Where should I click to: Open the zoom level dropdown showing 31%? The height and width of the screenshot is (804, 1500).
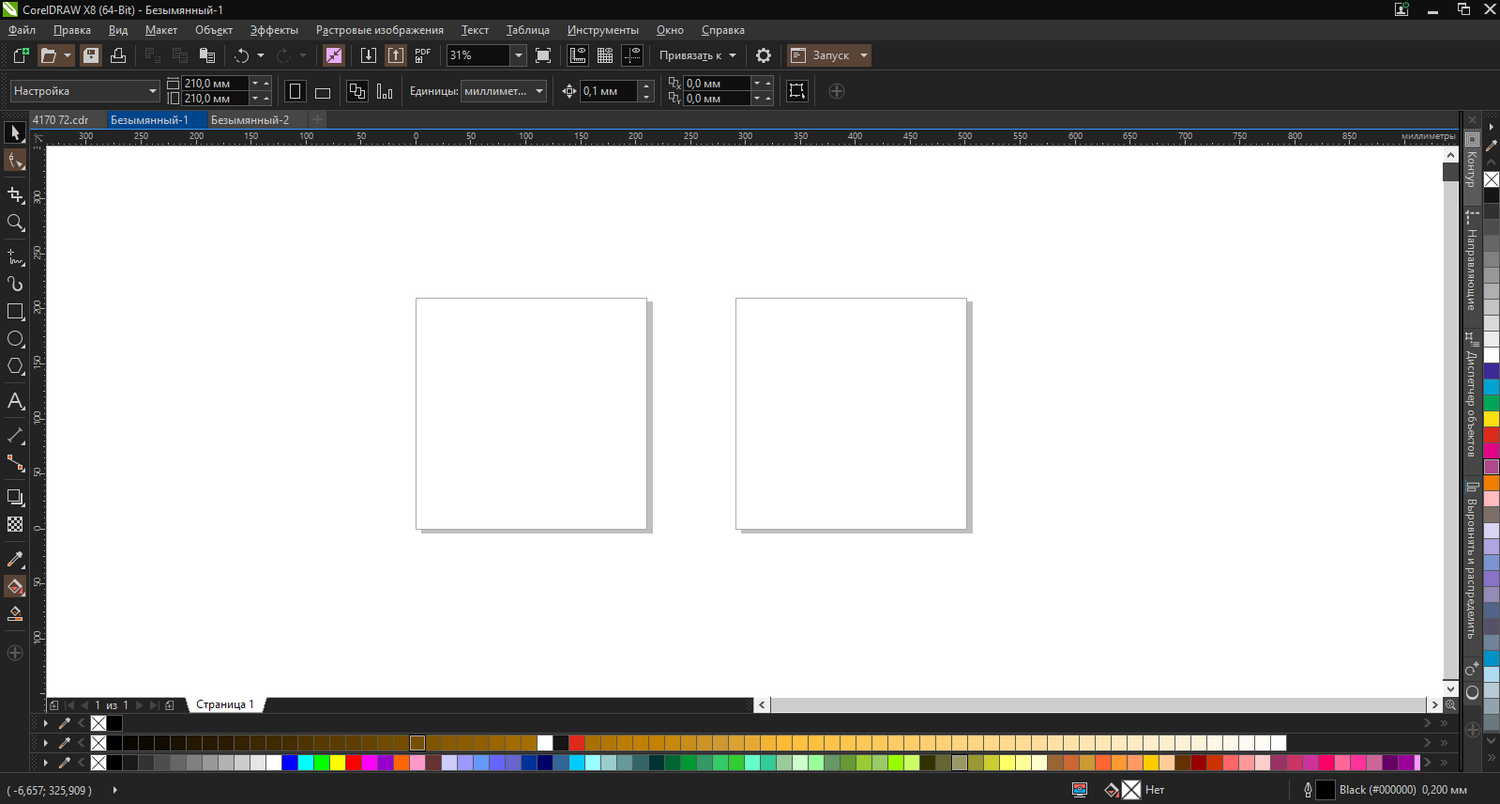click(519, 56)
